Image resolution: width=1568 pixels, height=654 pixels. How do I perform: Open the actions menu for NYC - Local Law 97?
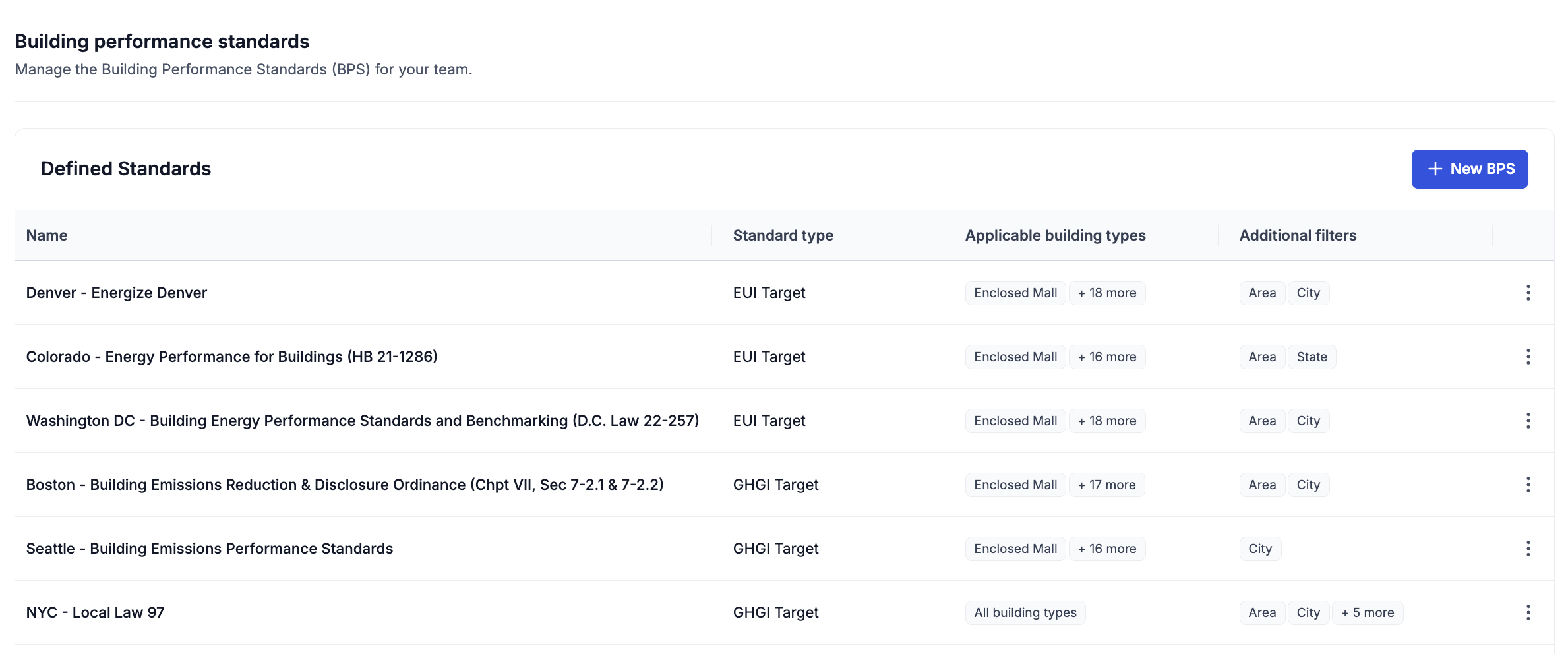pos(1528,612)
